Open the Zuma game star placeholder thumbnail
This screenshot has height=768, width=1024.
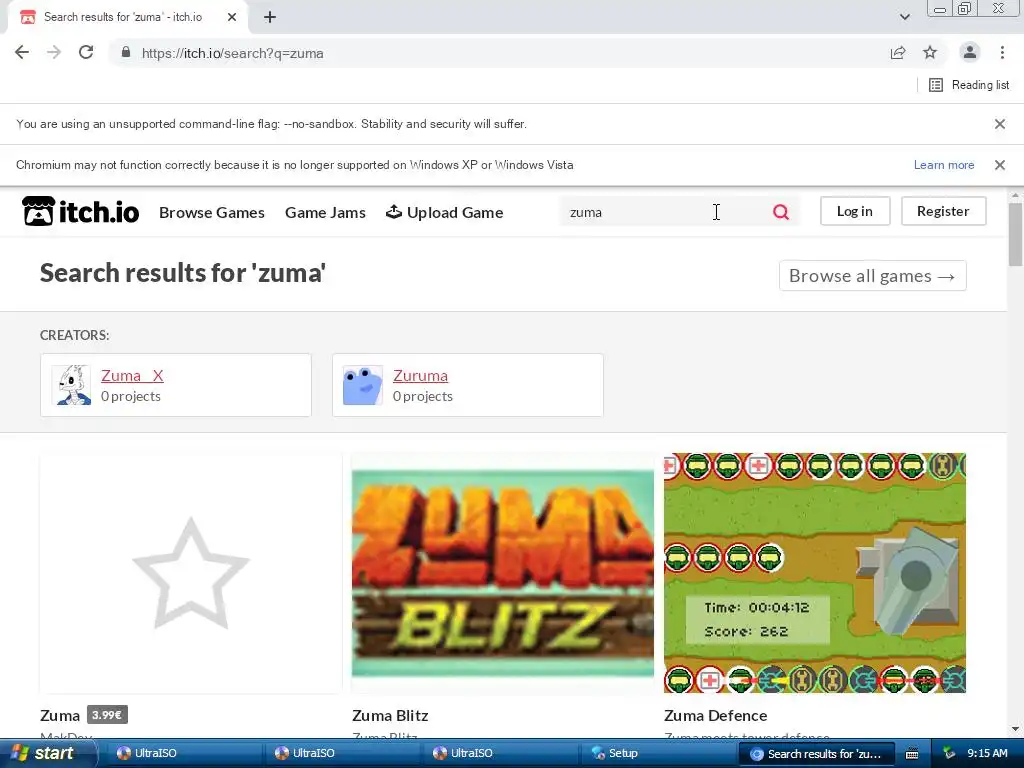[x=191, y=573]
